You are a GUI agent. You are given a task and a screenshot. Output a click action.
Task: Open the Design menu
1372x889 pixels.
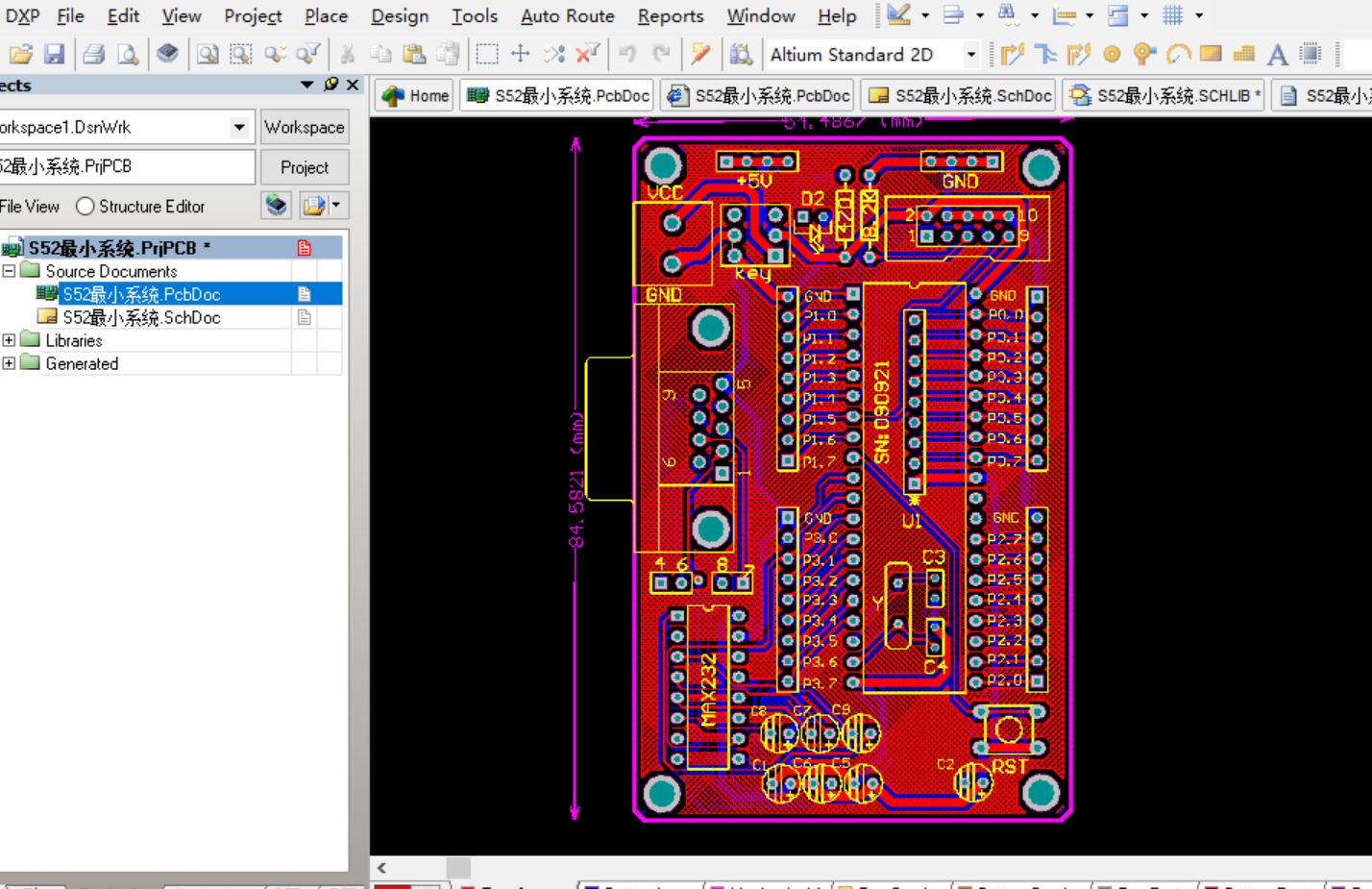coord(400,15)
